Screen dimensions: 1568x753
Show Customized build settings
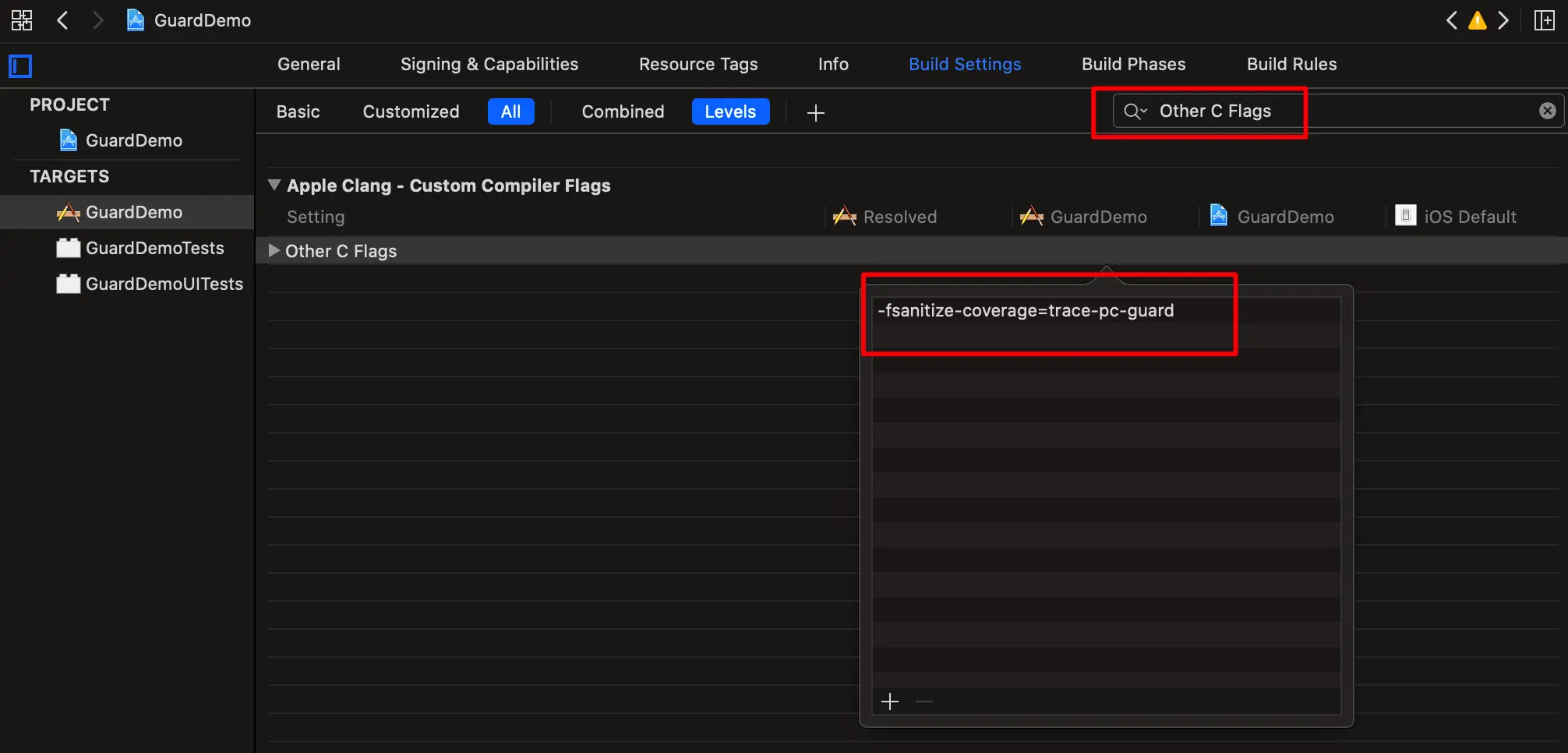click(x=411, y=112)
